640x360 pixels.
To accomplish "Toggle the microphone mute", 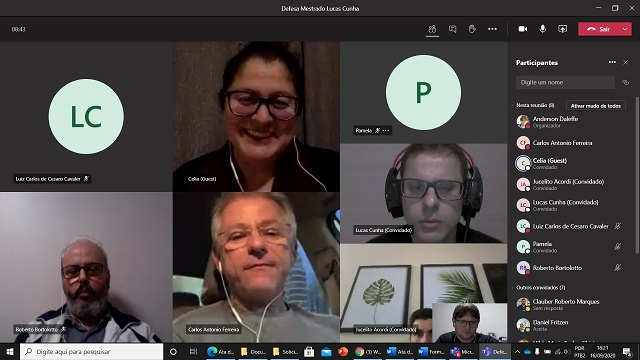I will [542, 29].
